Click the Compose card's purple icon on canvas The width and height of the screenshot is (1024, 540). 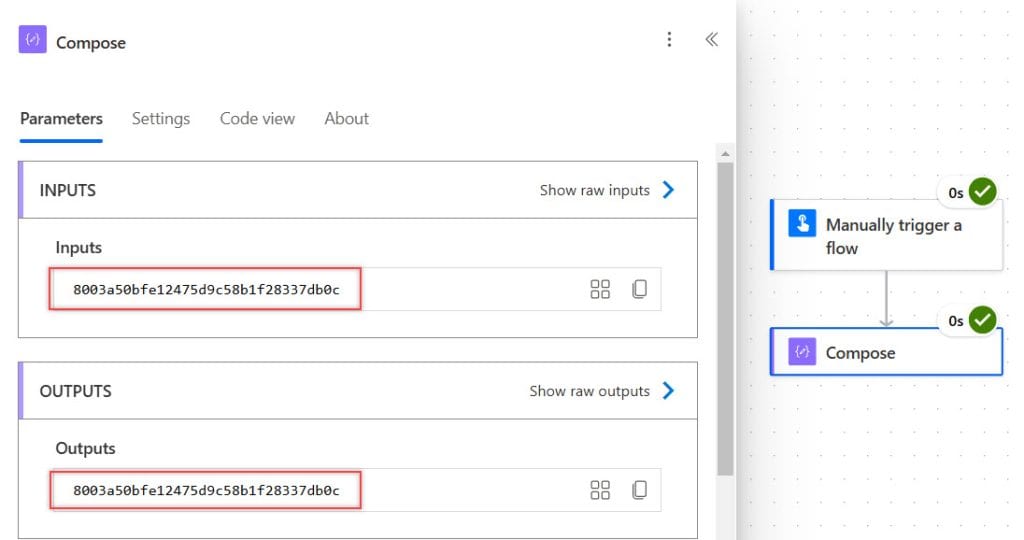[802, 351]
